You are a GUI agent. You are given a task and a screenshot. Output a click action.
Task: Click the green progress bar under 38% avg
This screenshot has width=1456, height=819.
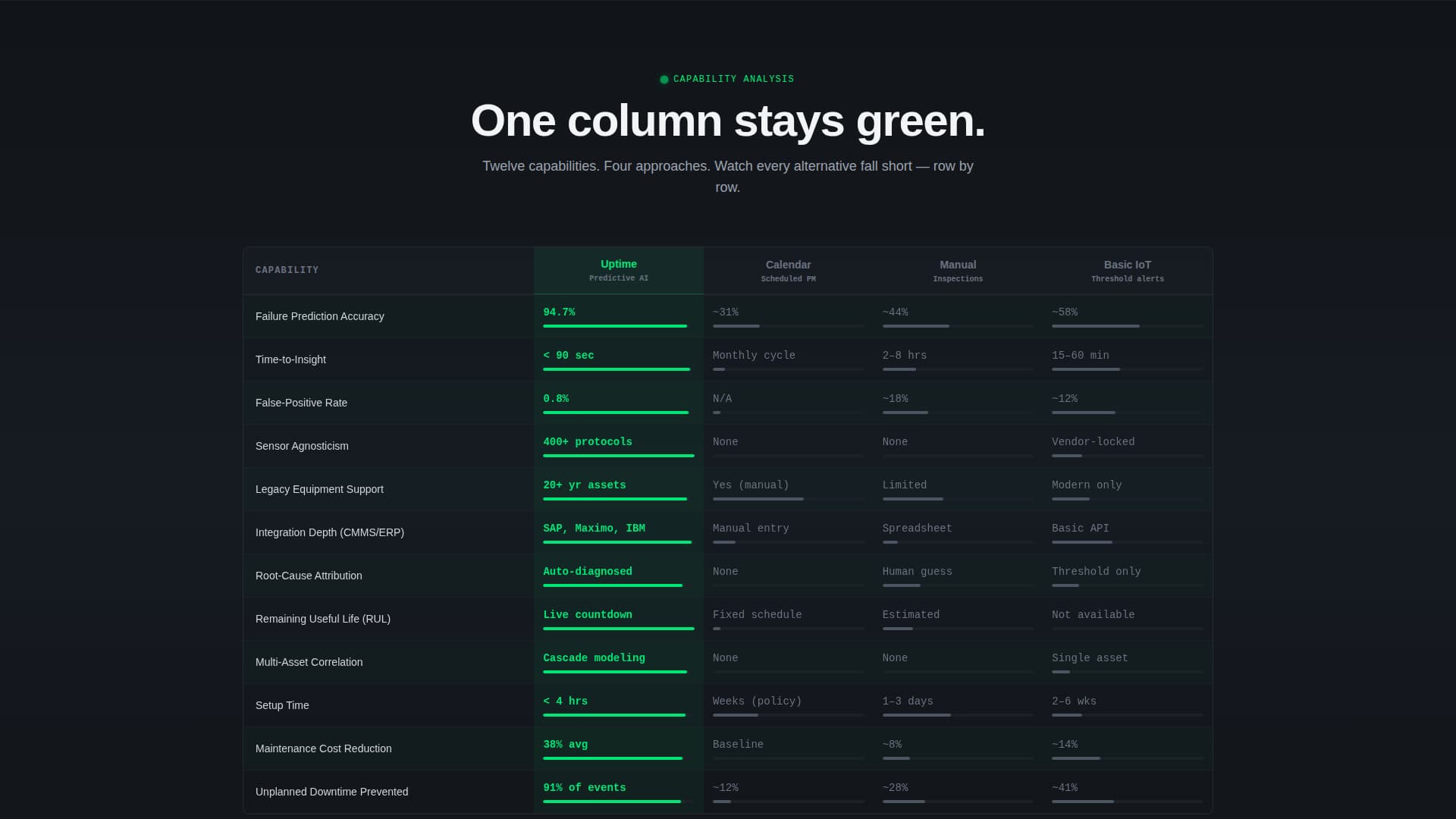pos(613,758)
